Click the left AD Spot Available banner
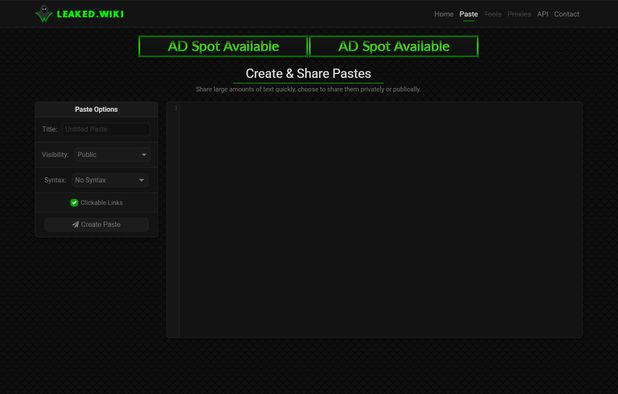The width and height of the screenshot is (618, 394). 223,46
